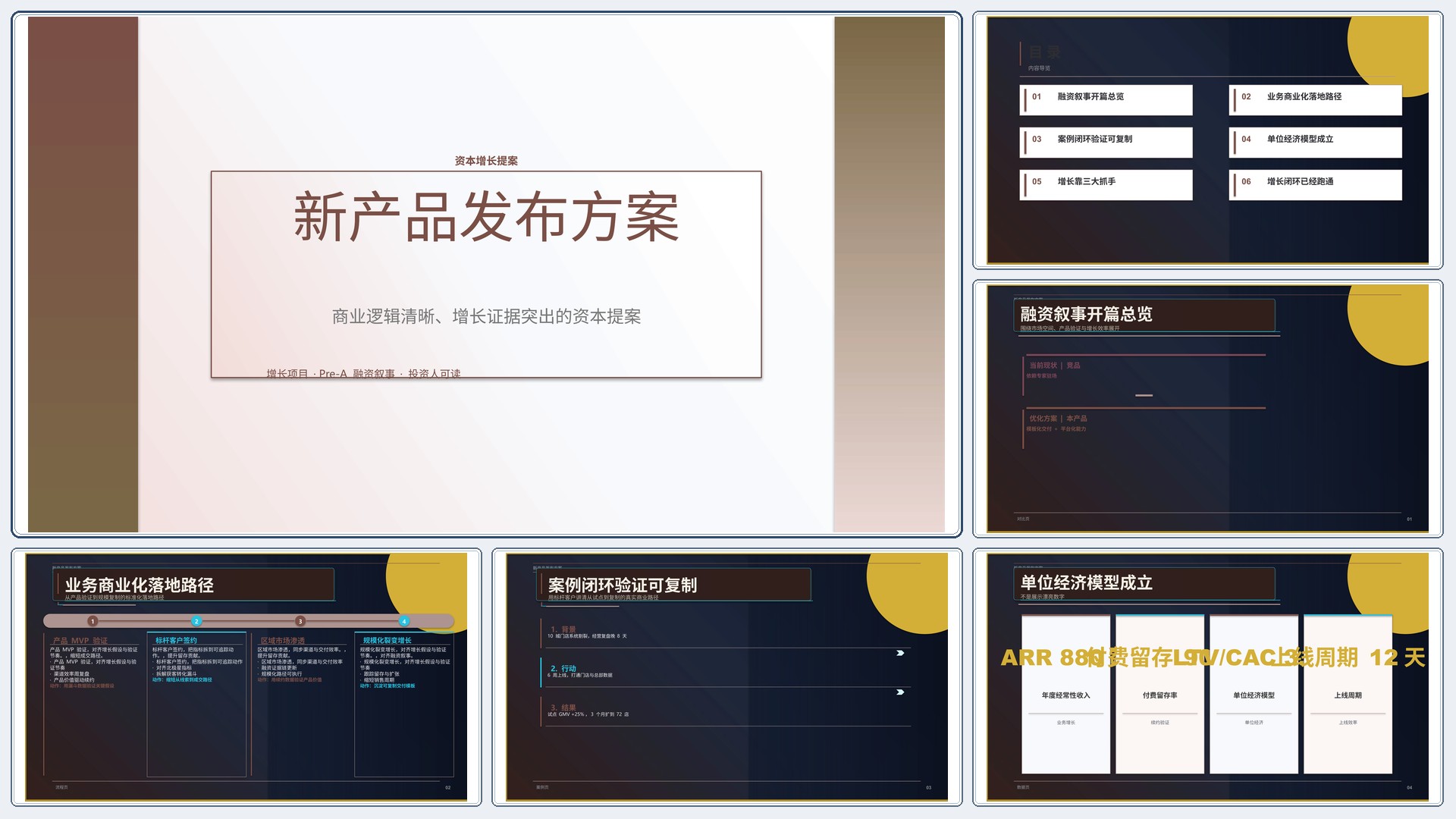Click the 区域市场渗透 column heading

[x=282, y=641]
